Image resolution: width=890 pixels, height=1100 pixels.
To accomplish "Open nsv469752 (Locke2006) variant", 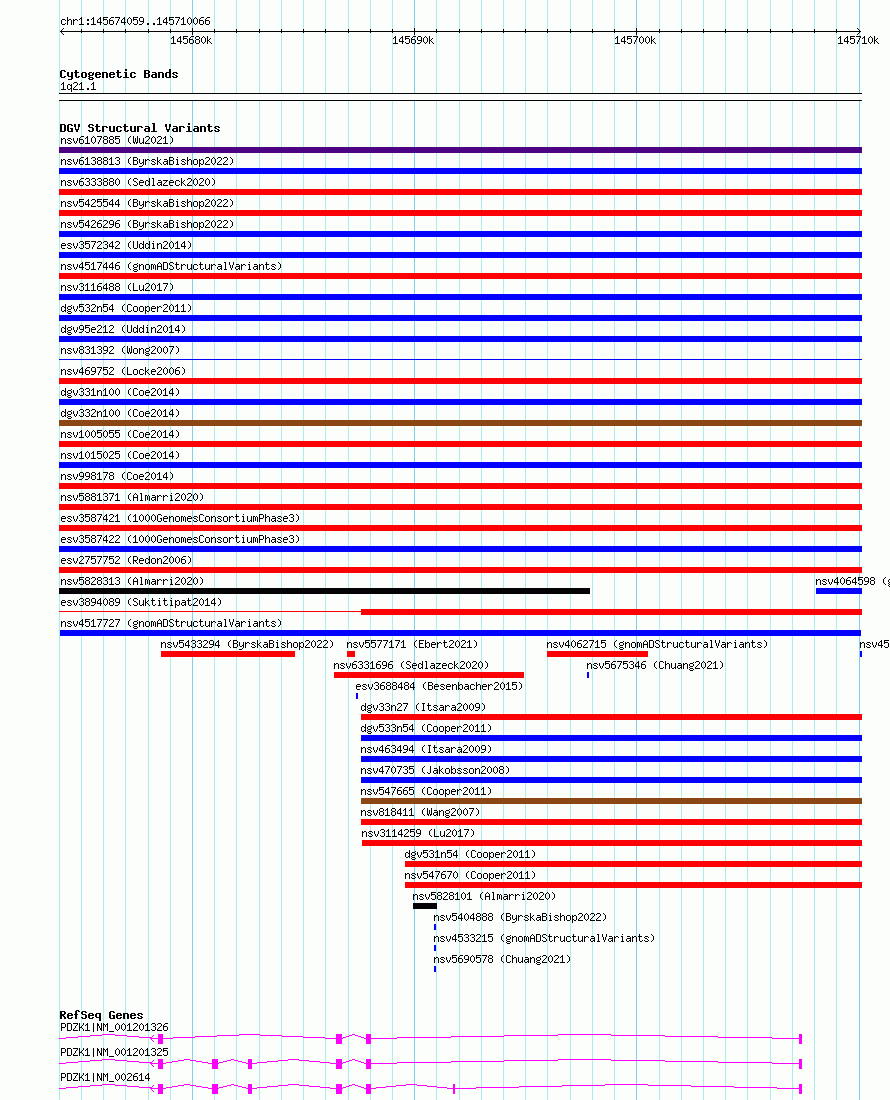I will [x=123, y=372].
